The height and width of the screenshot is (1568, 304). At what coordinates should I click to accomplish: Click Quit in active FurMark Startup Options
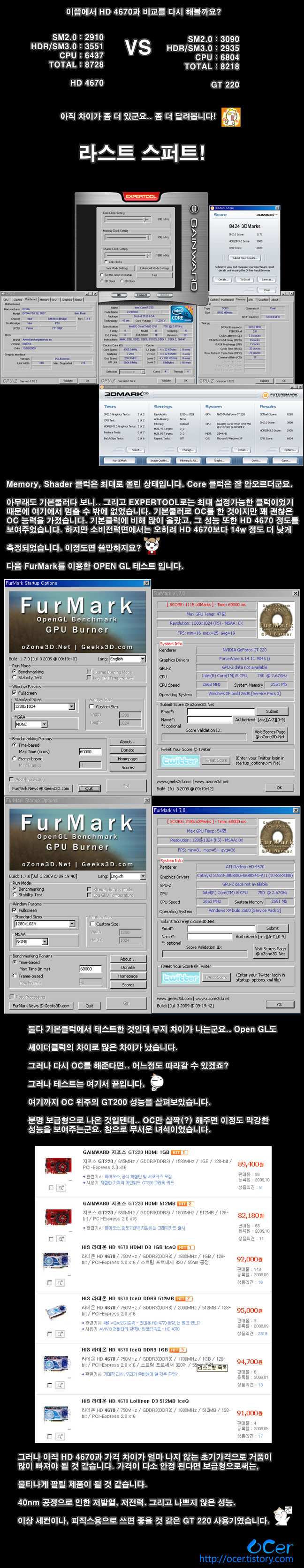(x=89, y=788)
